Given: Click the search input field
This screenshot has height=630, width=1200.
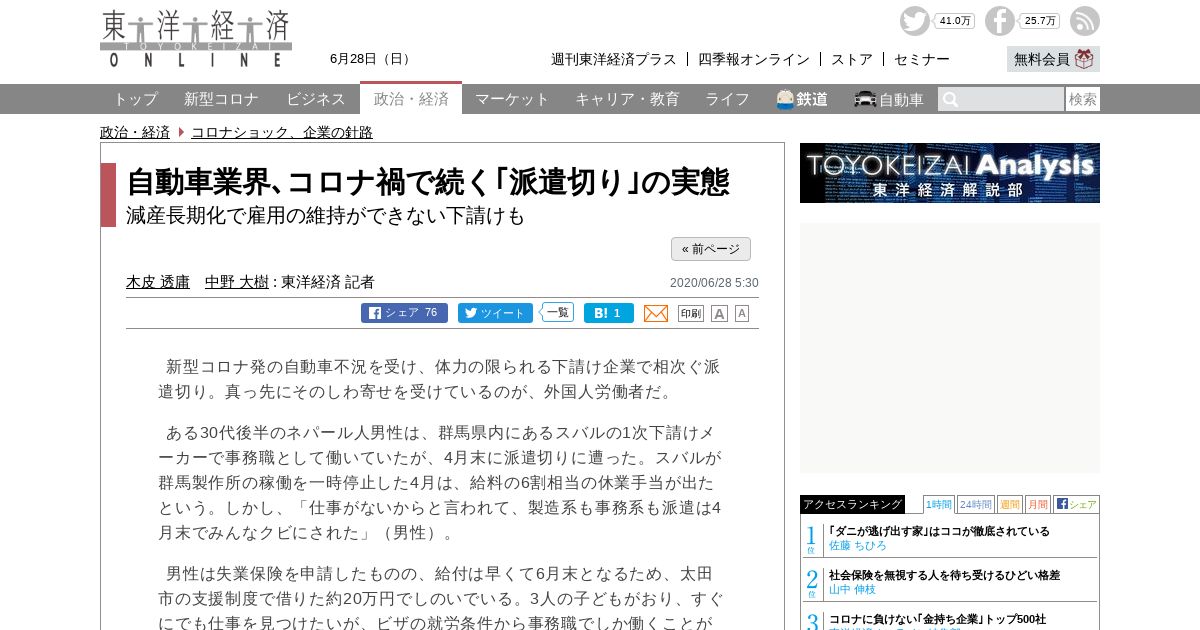Looking at the screenshot, I should point(1001,99).
